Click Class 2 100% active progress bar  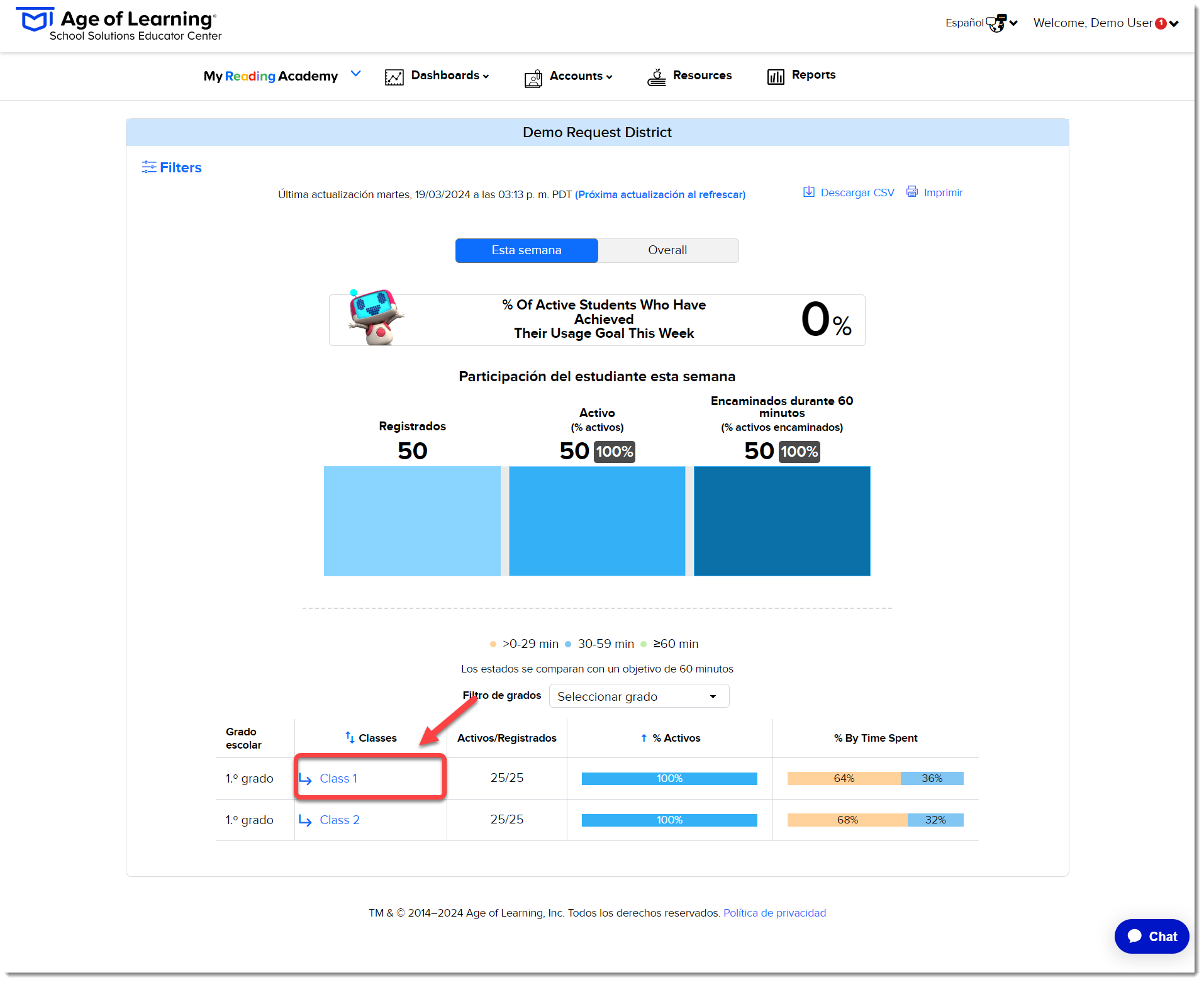[x=669, y=820]
